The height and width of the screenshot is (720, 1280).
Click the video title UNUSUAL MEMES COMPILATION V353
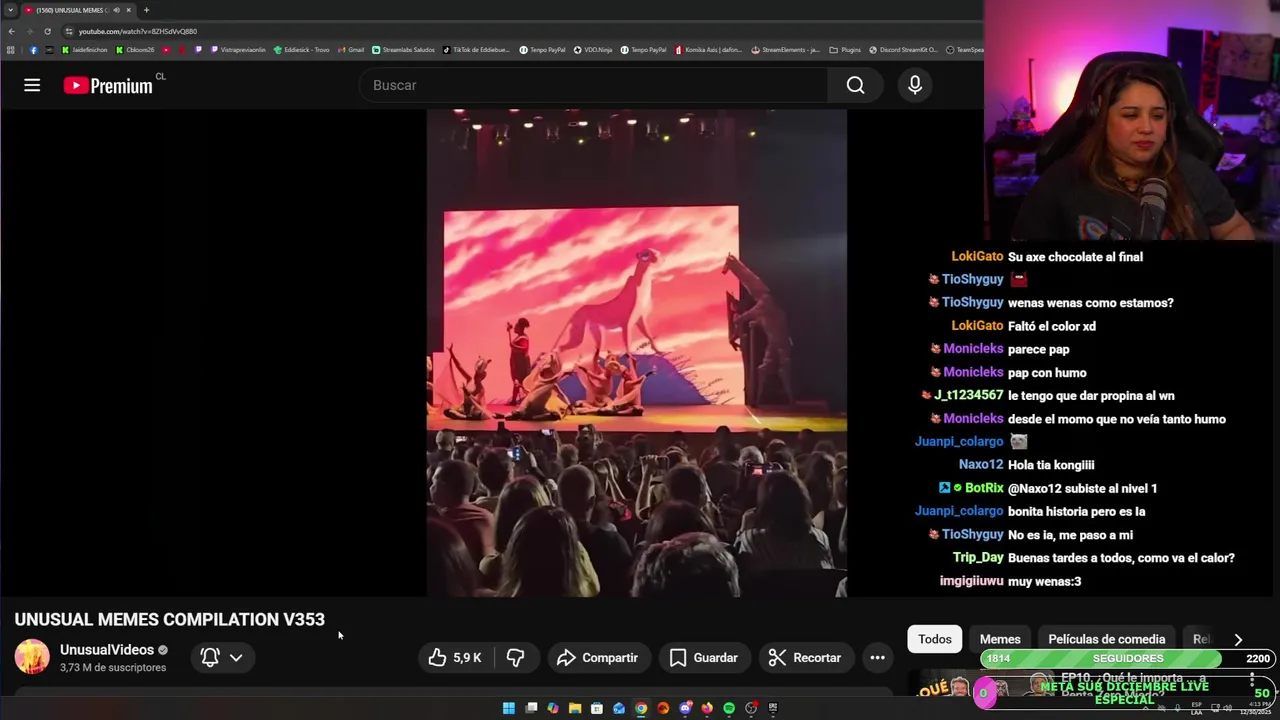pos(170,619)
